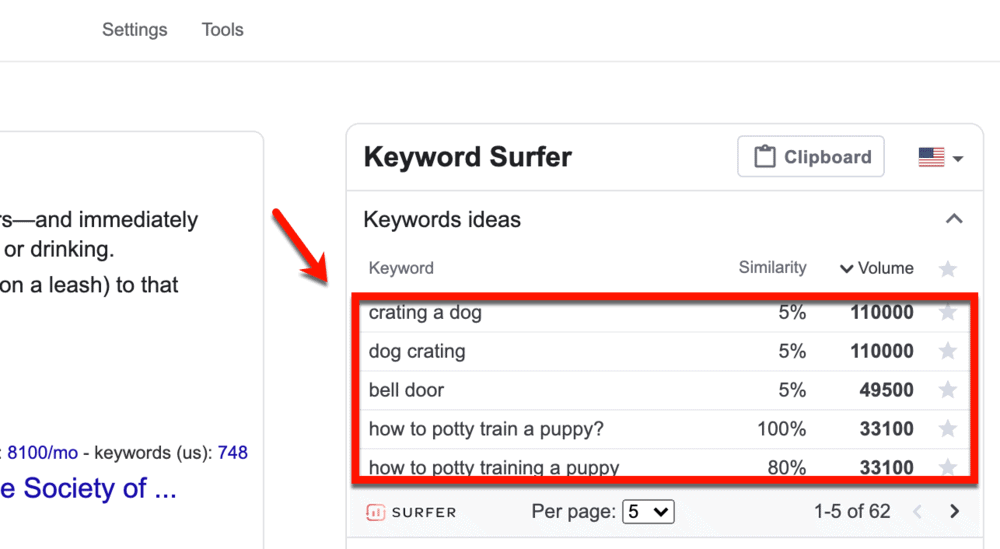The height and width of the screenshot is (549, 1000).
Task: Open the Tools menu item
Action: click(223, 29)
